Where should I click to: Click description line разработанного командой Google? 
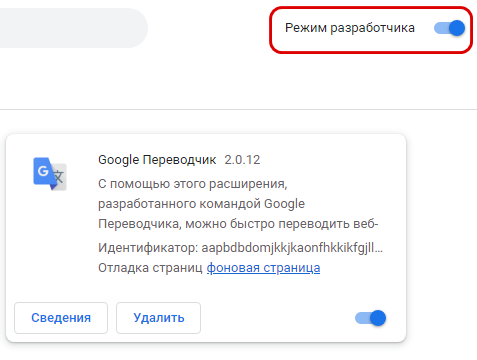coord(201,204)
